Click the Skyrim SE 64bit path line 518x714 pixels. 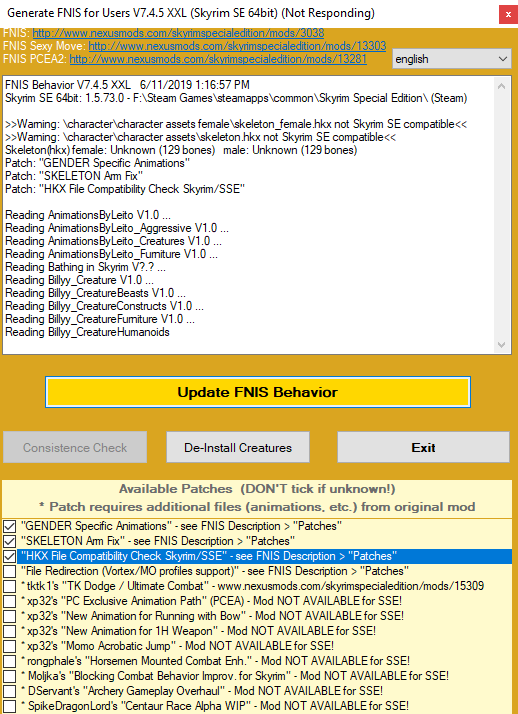pos(236,98)
